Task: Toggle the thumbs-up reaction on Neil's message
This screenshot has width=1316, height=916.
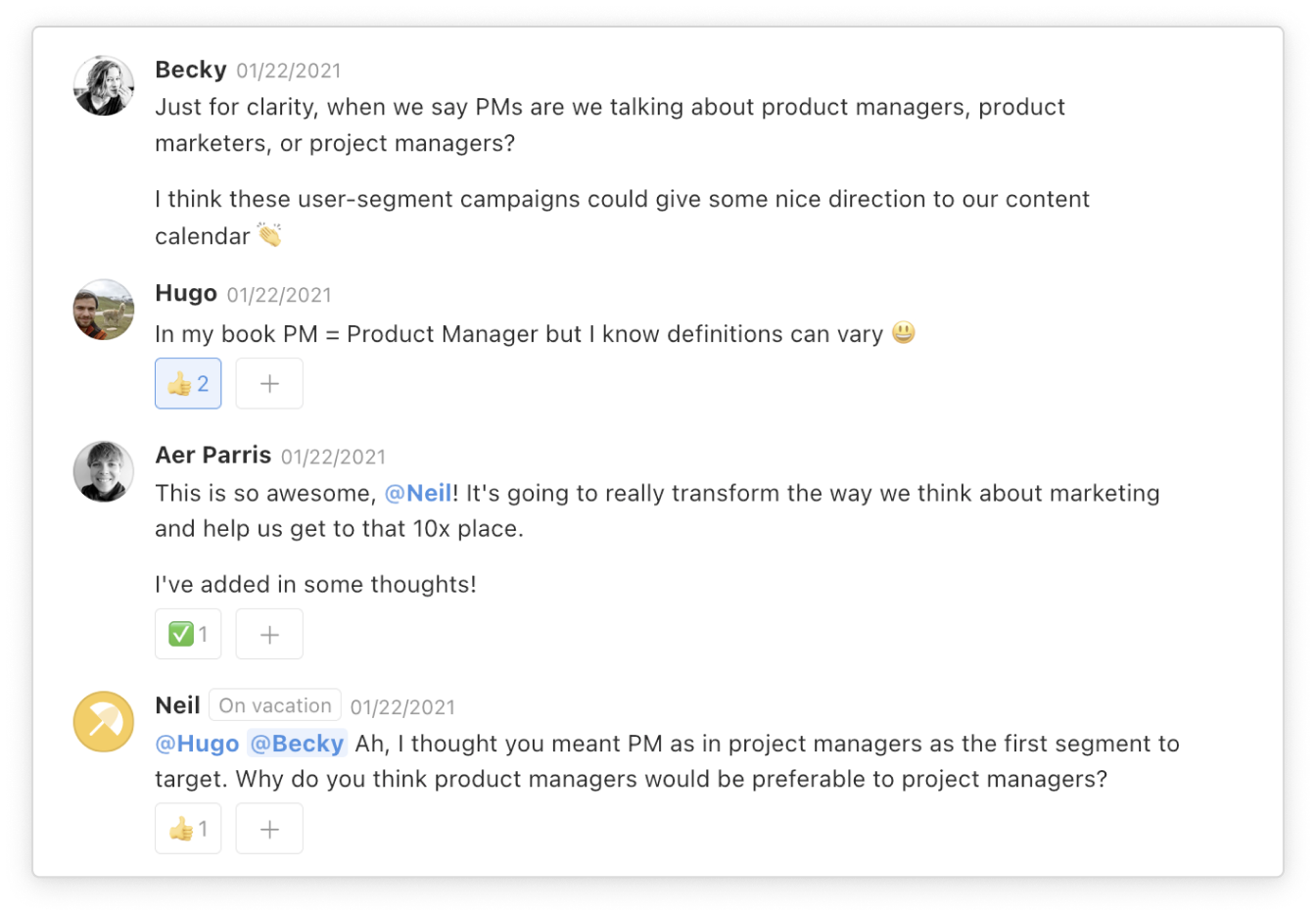Action: [187, 828]
